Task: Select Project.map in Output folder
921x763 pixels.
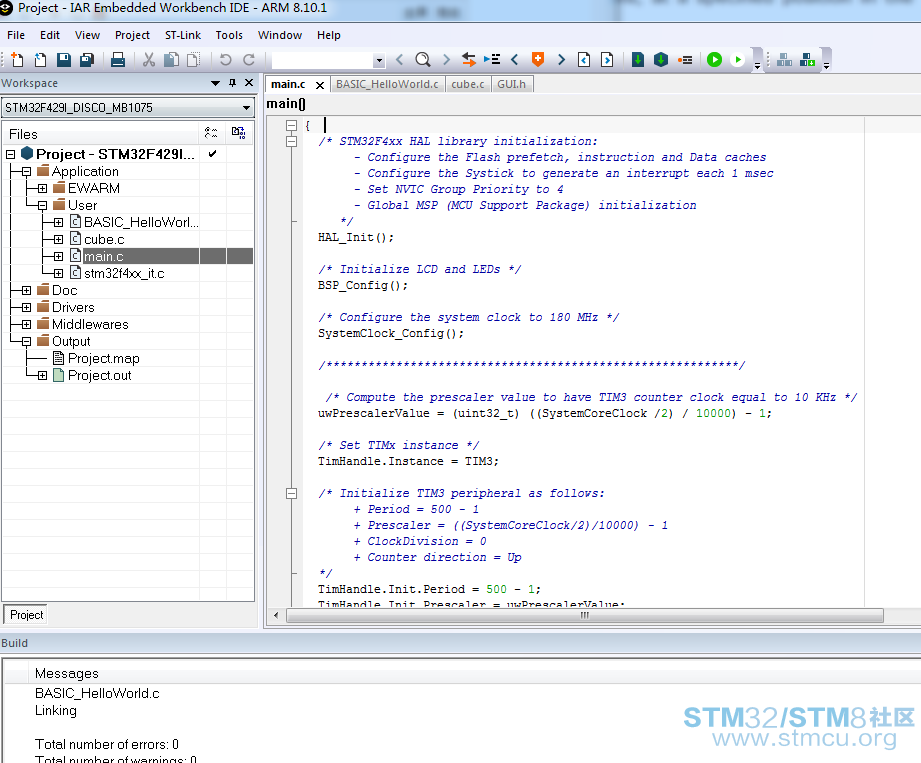Action: click(x=103, y=359)
